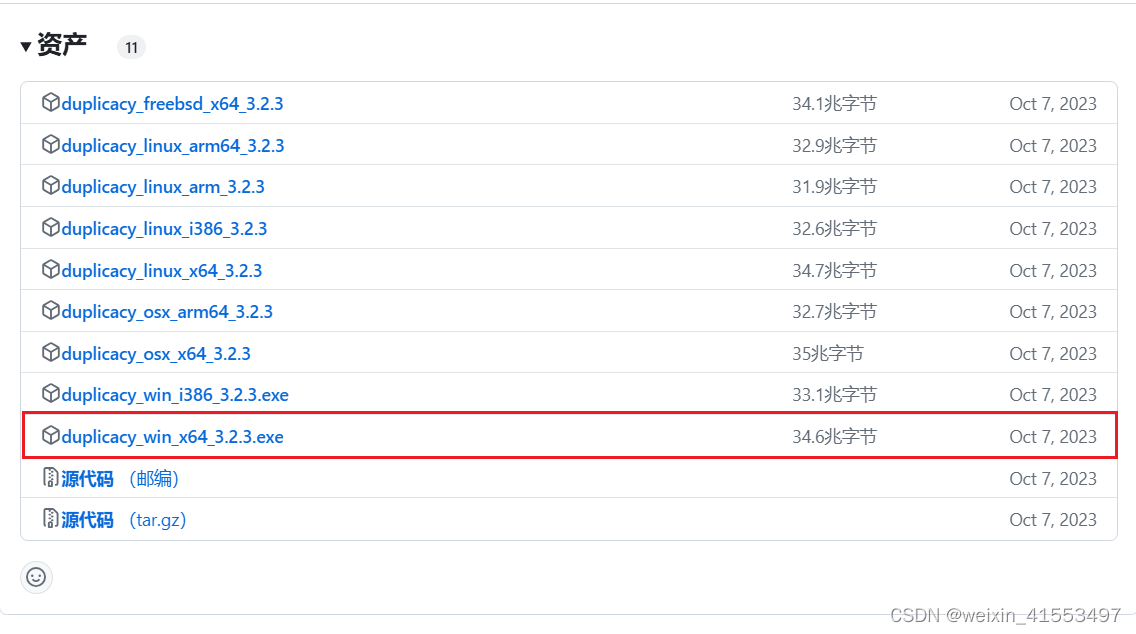Open the smiley reaction picker
Image resolution: width=1136 pixels, height=634 pixels.
(36, 577)
